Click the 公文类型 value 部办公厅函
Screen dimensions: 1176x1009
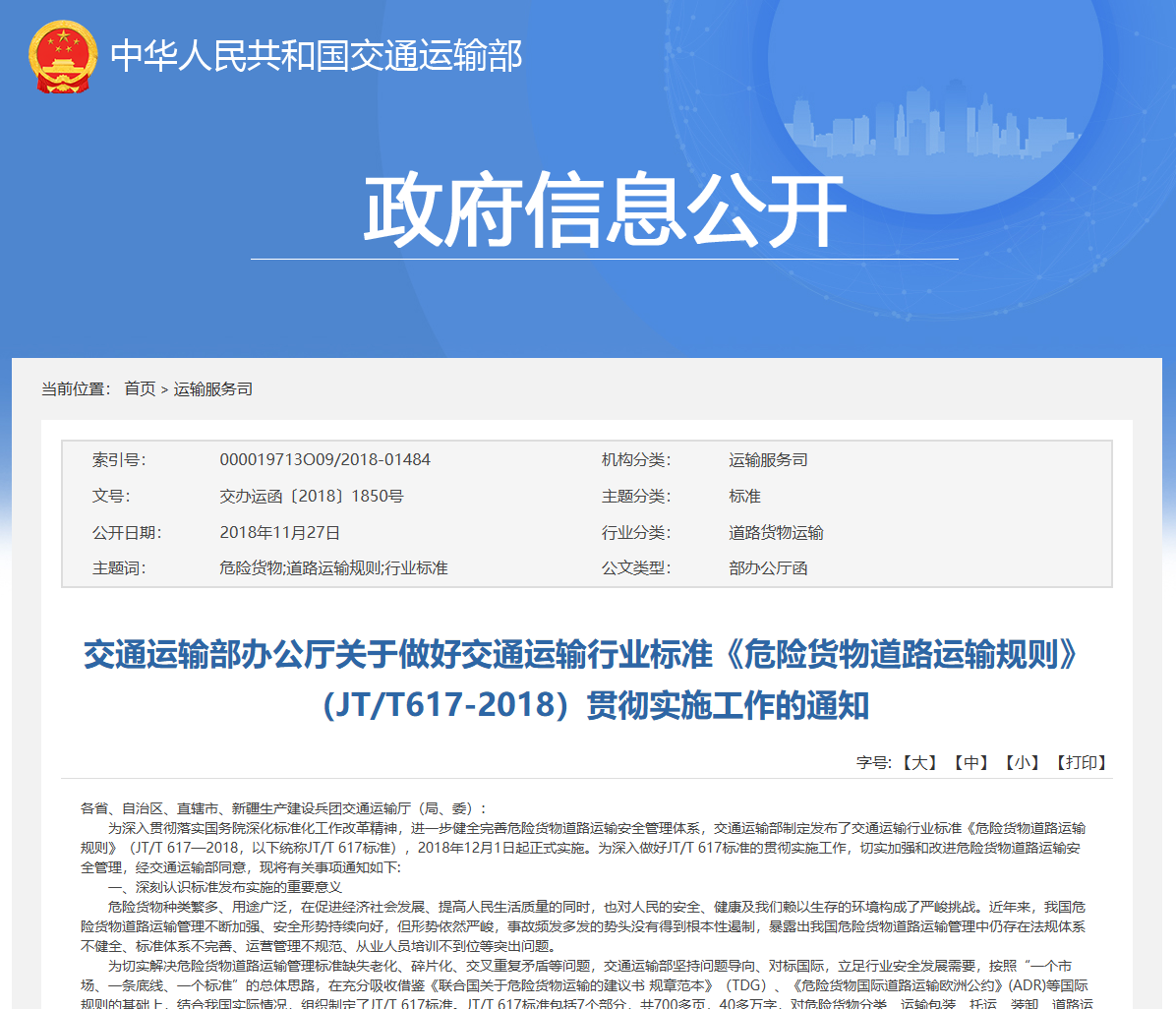[768, 568]
